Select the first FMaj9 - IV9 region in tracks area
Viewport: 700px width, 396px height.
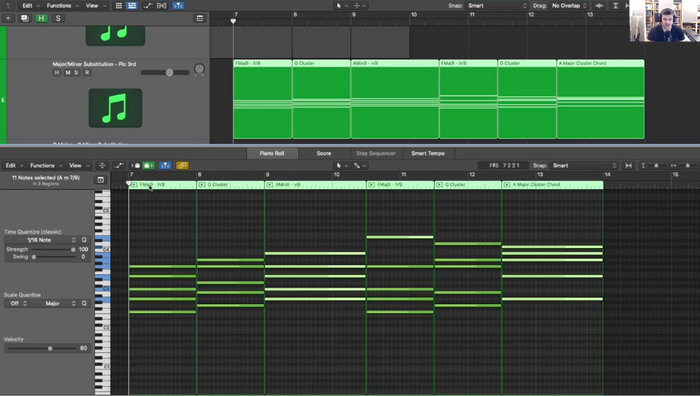tap(262, 99)
